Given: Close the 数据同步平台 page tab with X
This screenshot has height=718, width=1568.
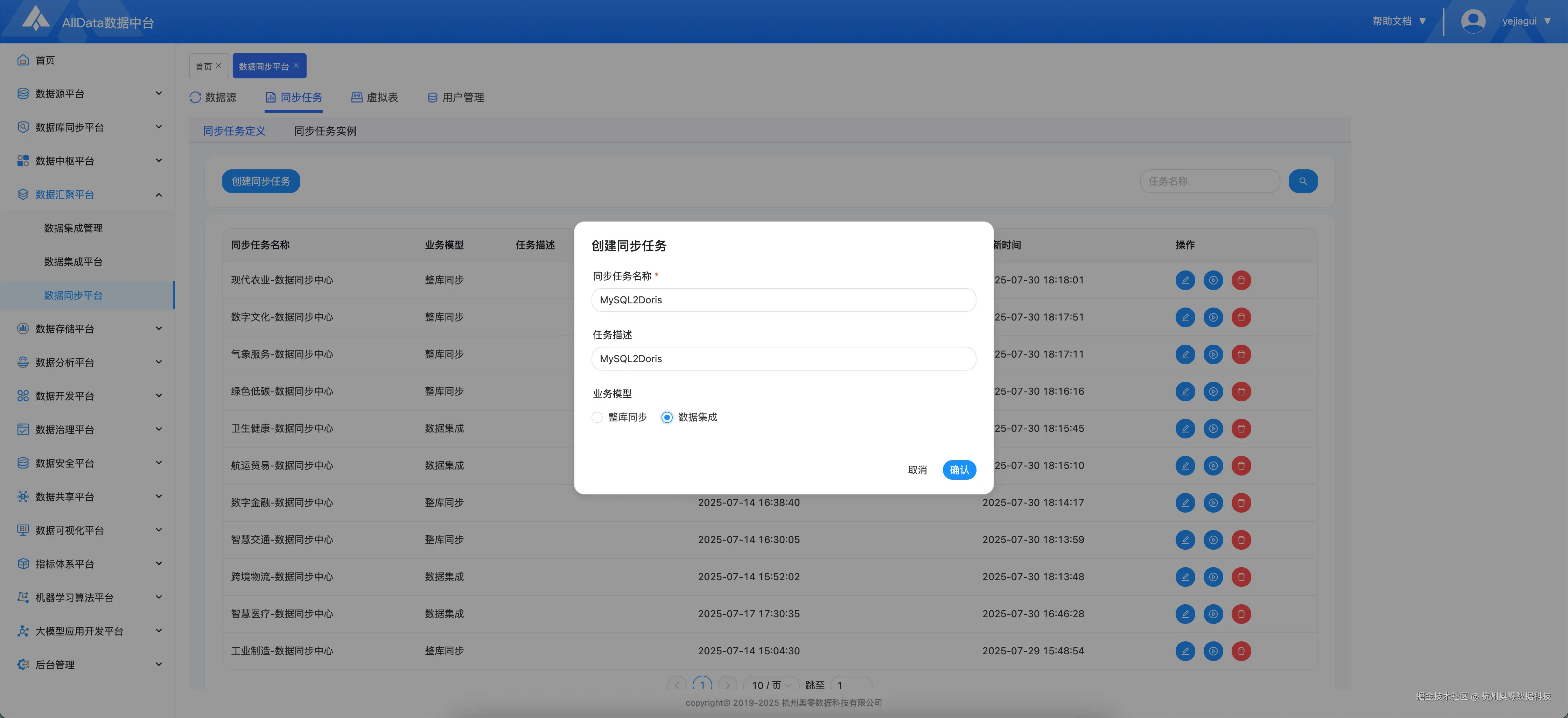Looking at the screenshot, I should click(296, 66).
